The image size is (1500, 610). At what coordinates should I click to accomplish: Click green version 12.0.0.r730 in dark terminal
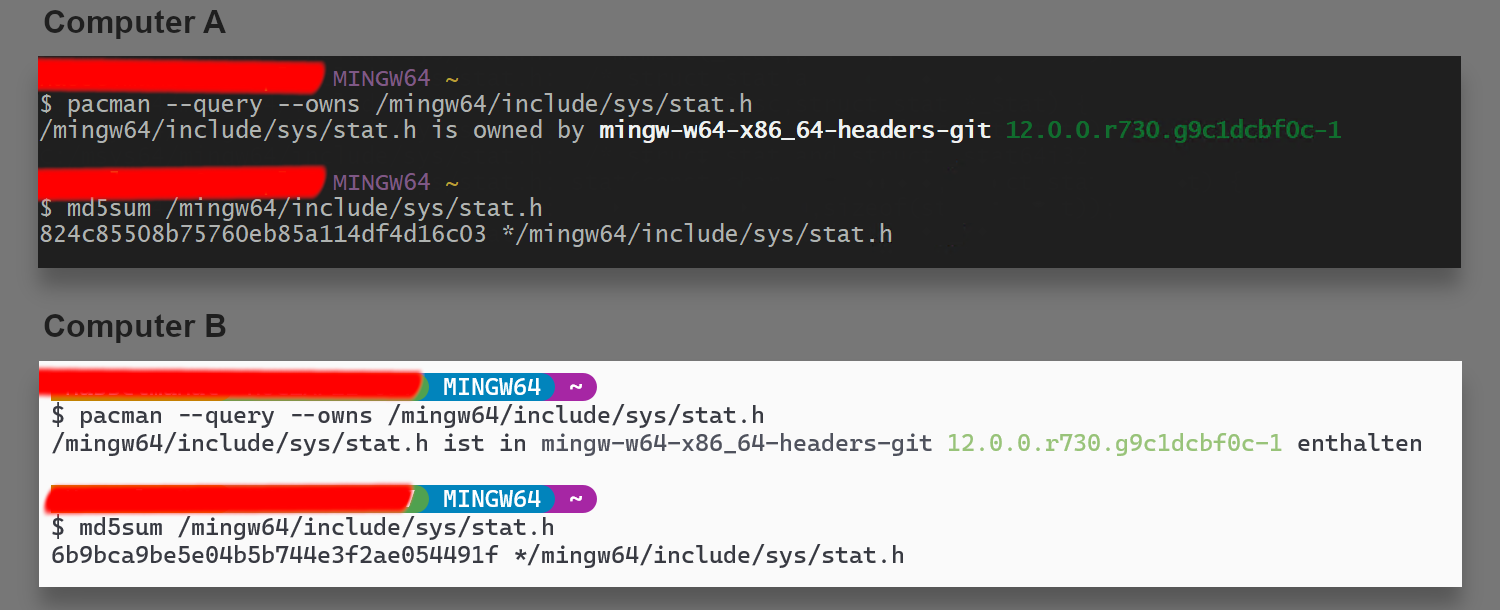[1173, 130]
